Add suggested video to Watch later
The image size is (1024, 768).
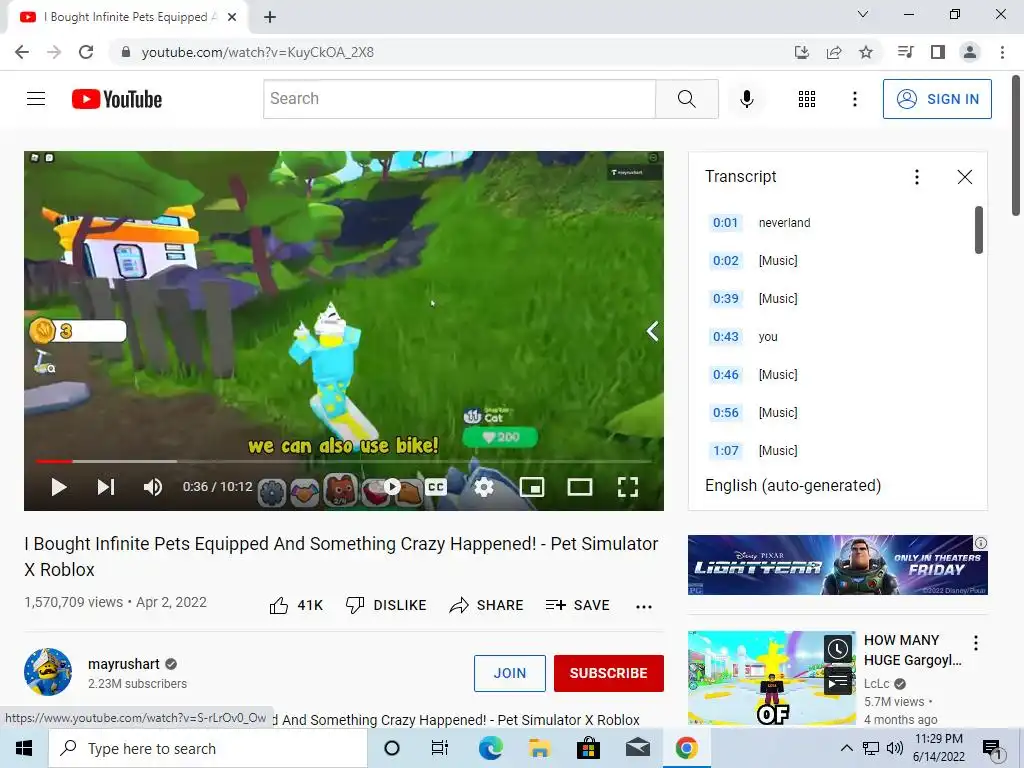(x=838, y=649)
